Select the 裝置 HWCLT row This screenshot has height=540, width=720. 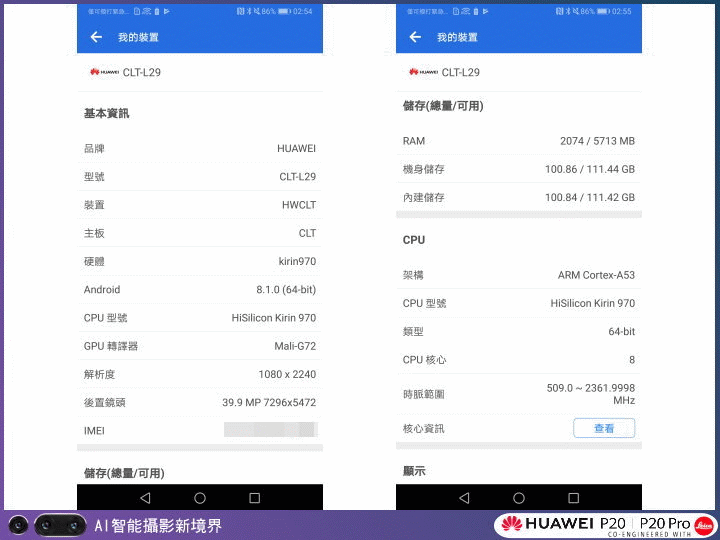point(200,205)
